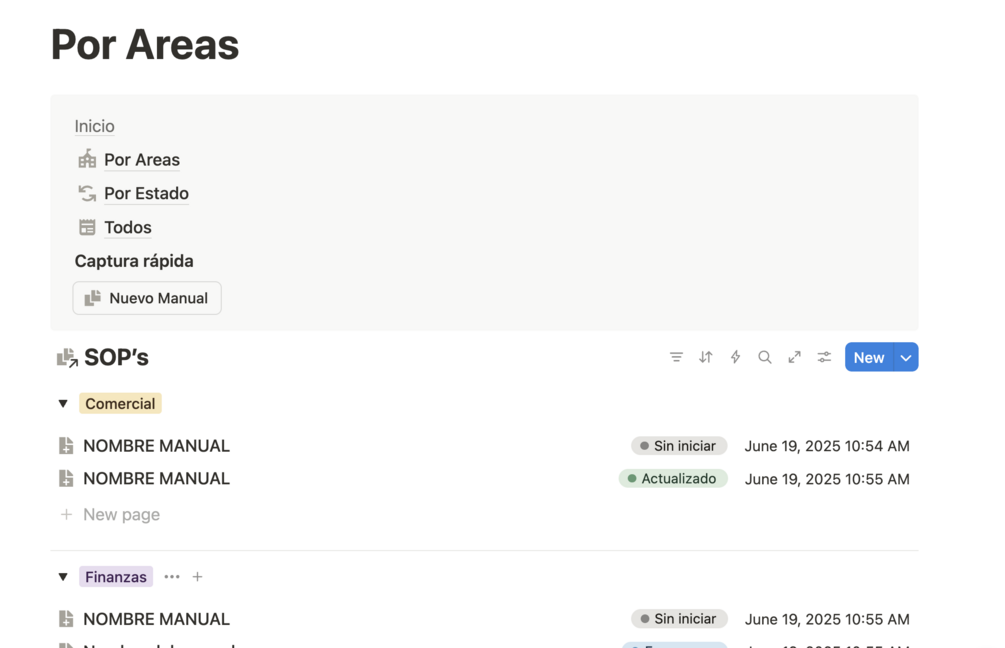Open the Por Estado page link
Viewport: 1005px width, 648px height.
(146, 194)
